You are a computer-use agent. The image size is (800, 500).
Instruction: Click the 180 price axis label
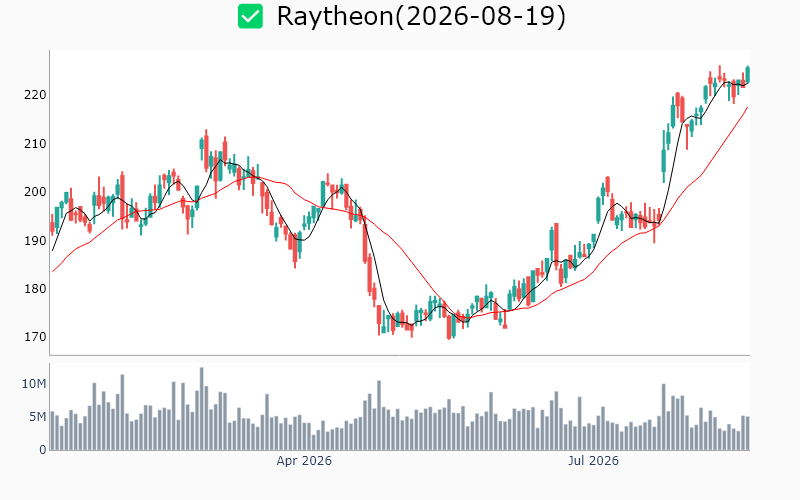pos(35,289)
